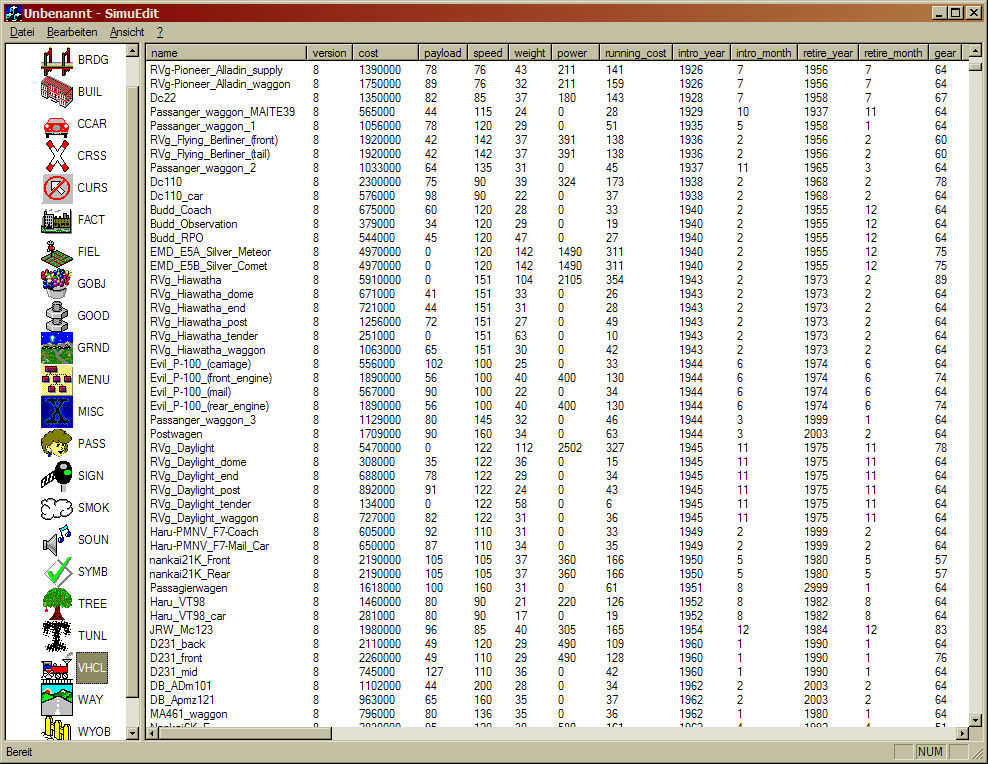Open the SIGN signal category
This screenshot has height=764, width=988.
(57, 476)
